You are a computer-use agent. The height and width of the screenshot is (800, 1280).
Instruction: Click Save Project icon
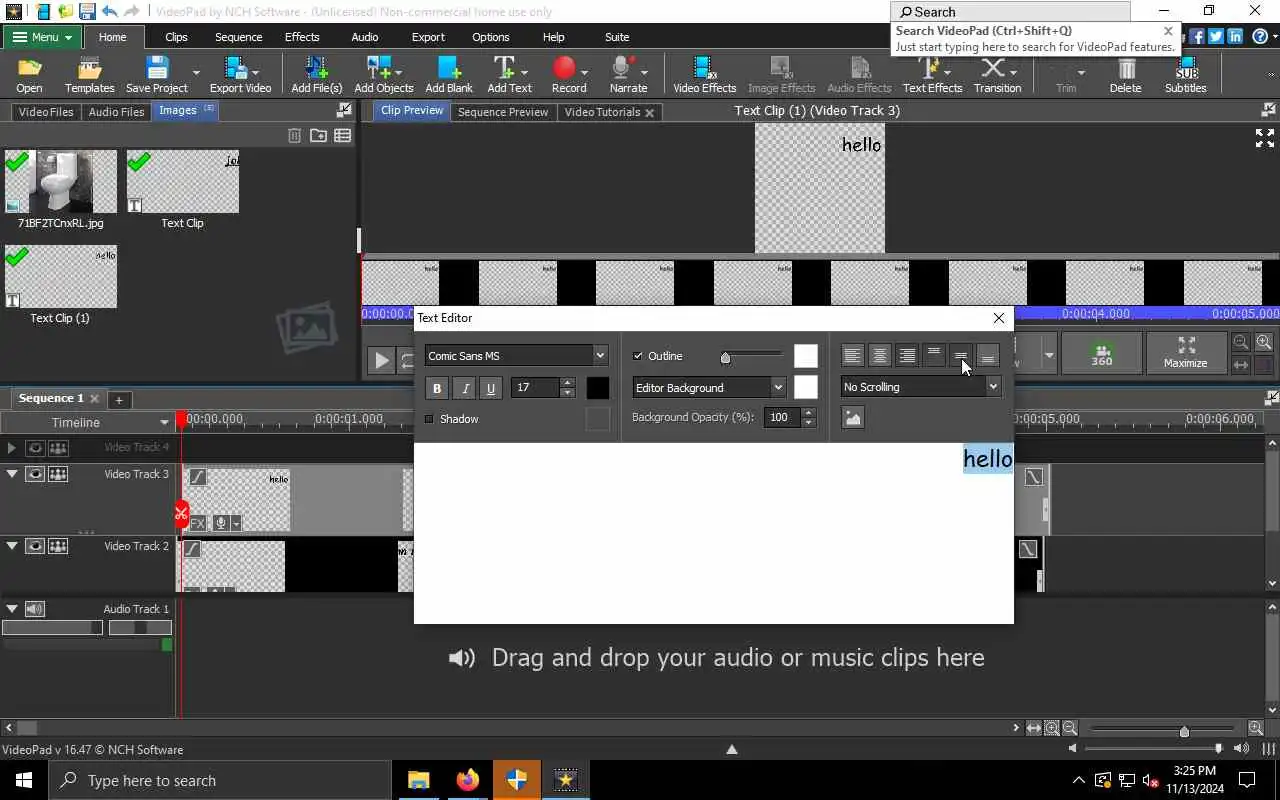[157, 68]
